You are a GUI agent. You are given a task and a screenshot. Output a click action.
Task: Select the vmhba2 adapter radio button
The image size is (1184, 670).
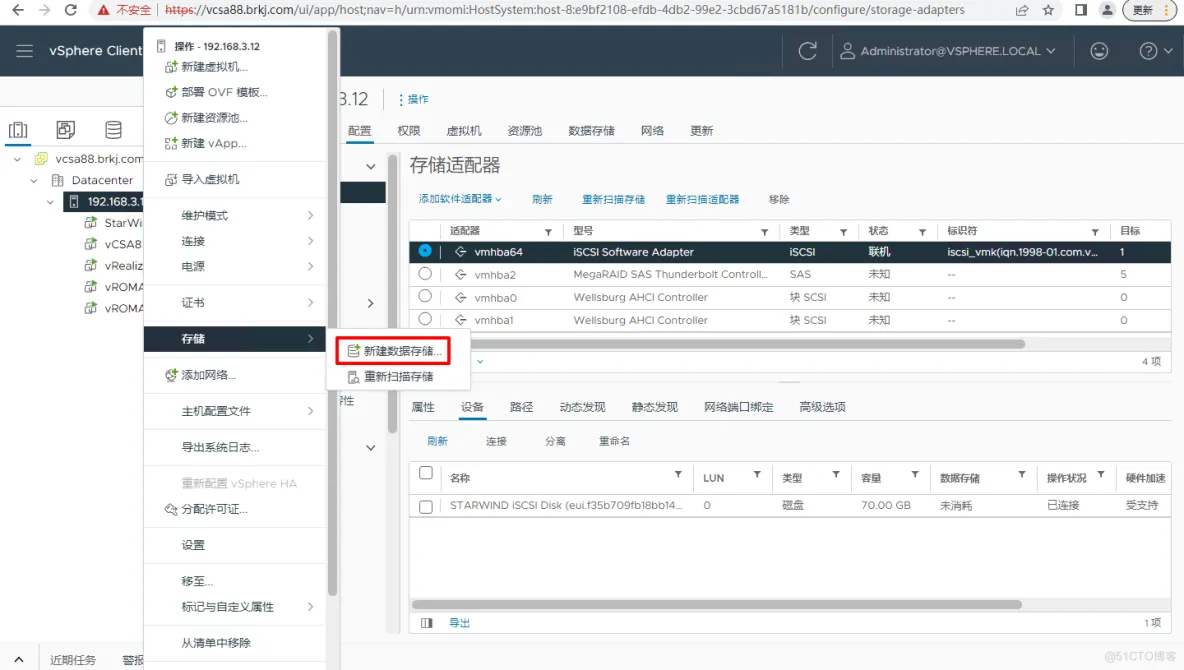(x=425, y=273)
